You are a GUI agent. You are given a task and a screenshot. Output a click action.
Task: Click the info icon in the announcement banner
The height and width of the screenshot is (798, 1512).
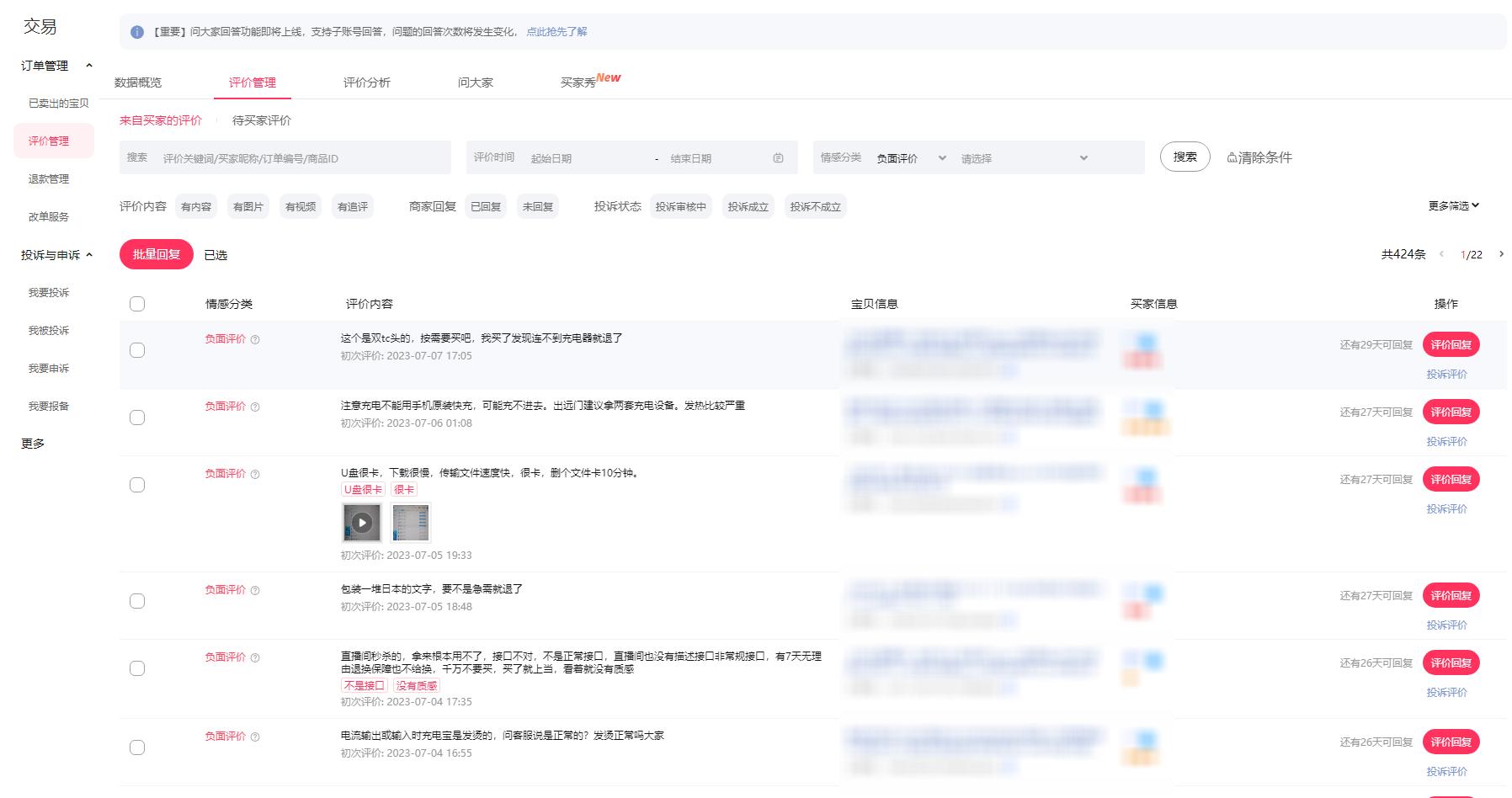point(136,31)
